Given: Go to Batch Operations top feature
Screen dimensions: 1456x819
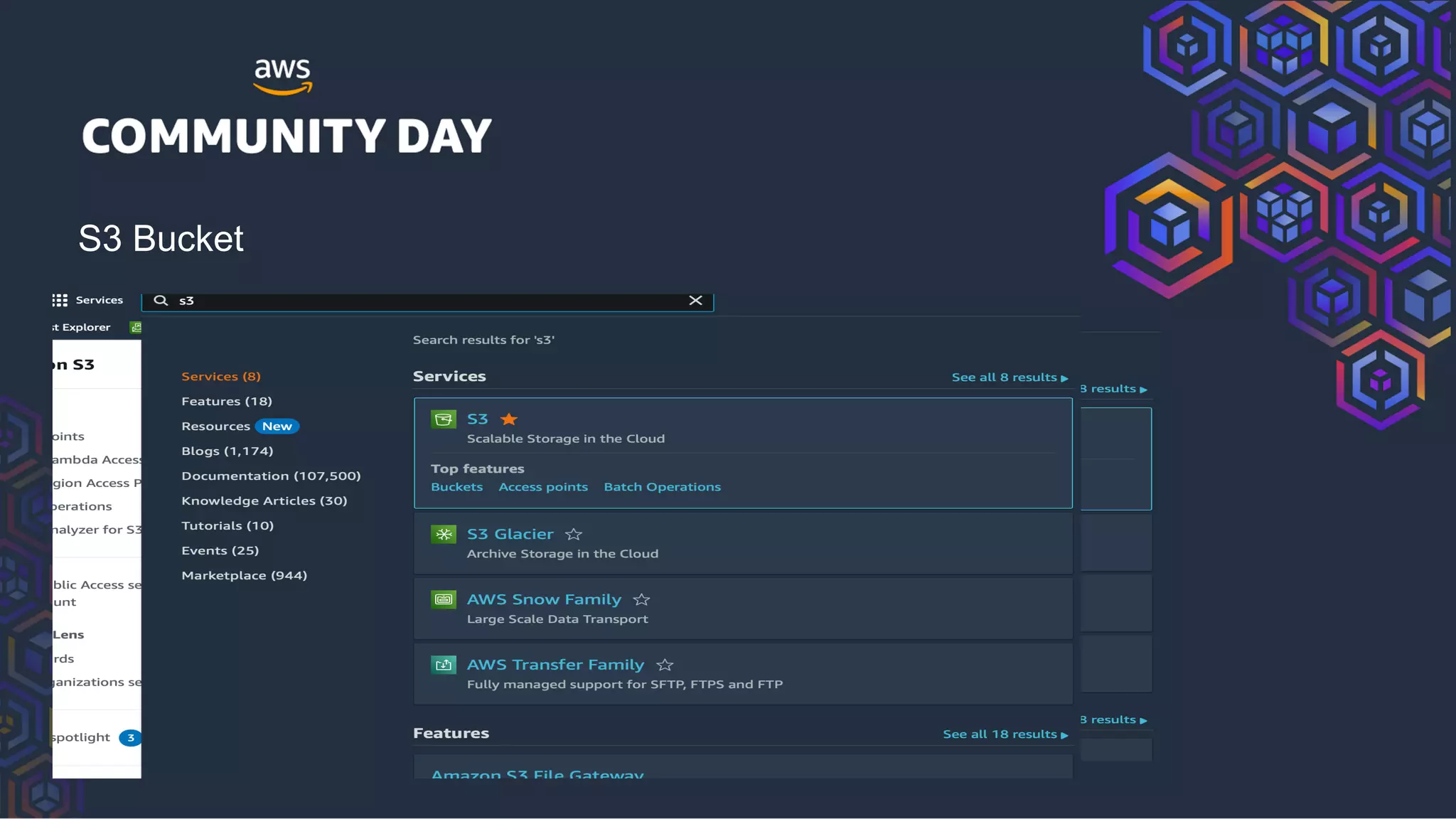Looking at the screenshot, I should (663, 487).
